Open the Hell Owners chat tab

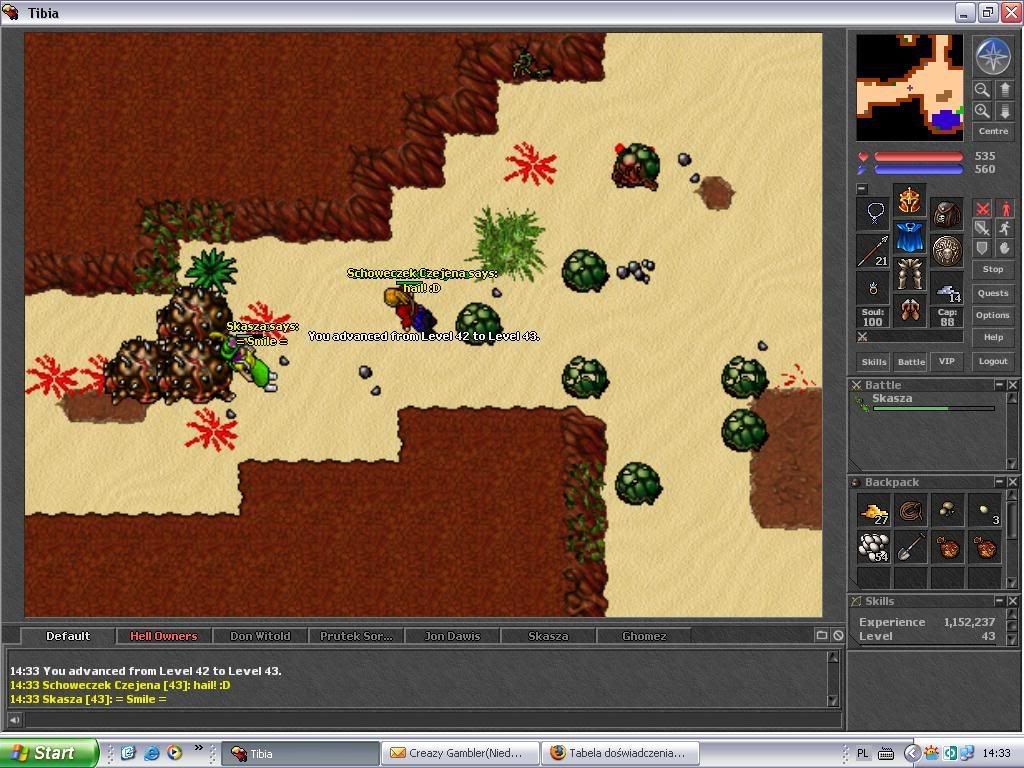[x=164, y=636]
